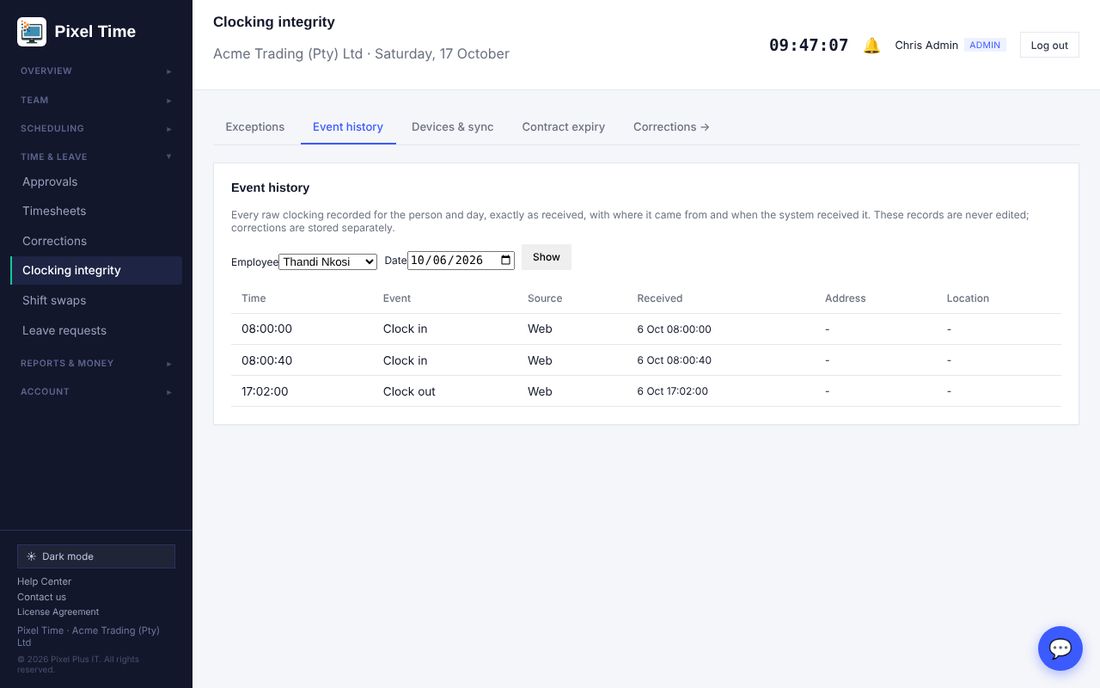Select the 08:00:40 time cell
This screenshot has width=1100, height=688.
click(x=267, y=360)
